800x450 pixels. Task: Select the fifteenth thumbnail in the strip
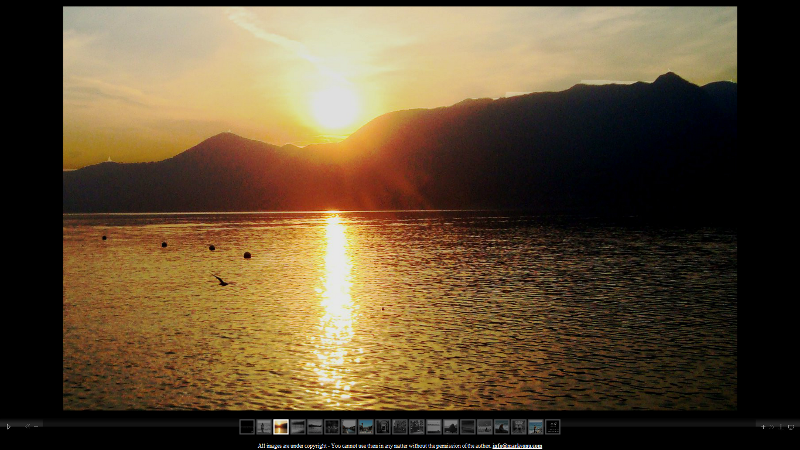485,427
